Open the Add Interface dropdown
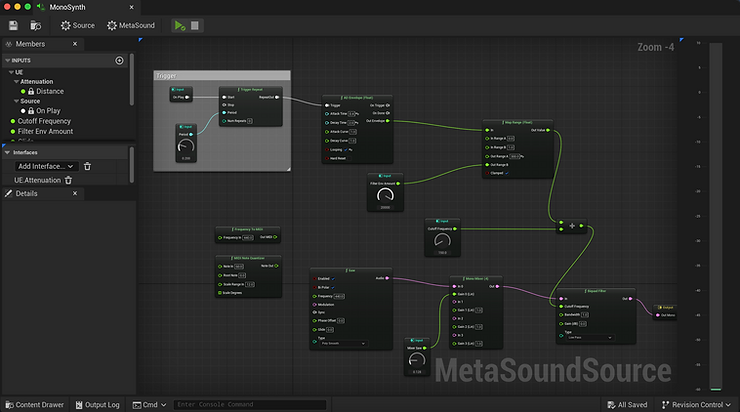Screen dimensions: 740x412 (x=45, y=166)
